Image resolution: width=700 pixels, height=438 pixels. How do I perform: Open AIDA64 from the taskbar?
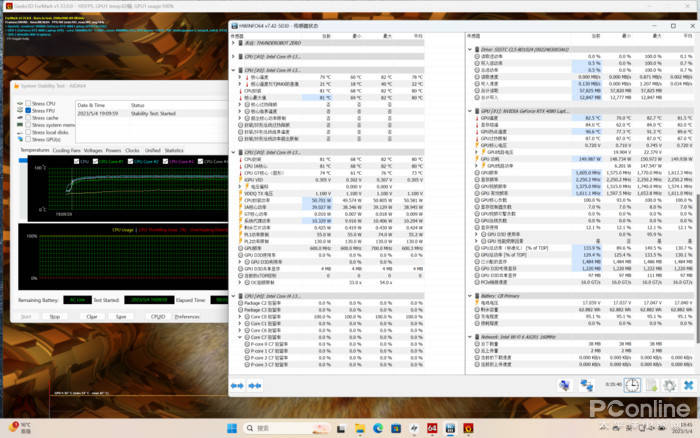click(432, 428)
